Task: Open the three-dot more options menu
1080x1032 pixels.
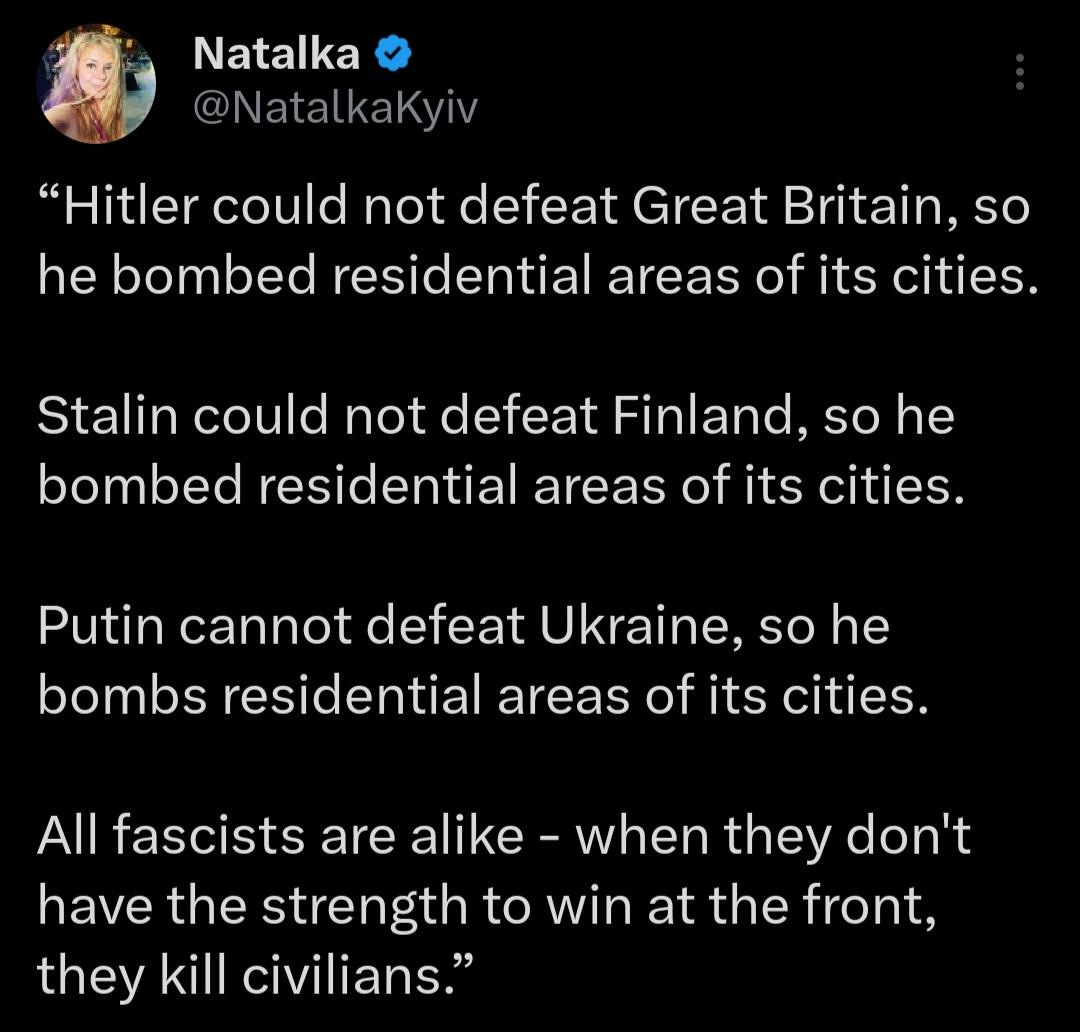Action: pos(1019,72)
